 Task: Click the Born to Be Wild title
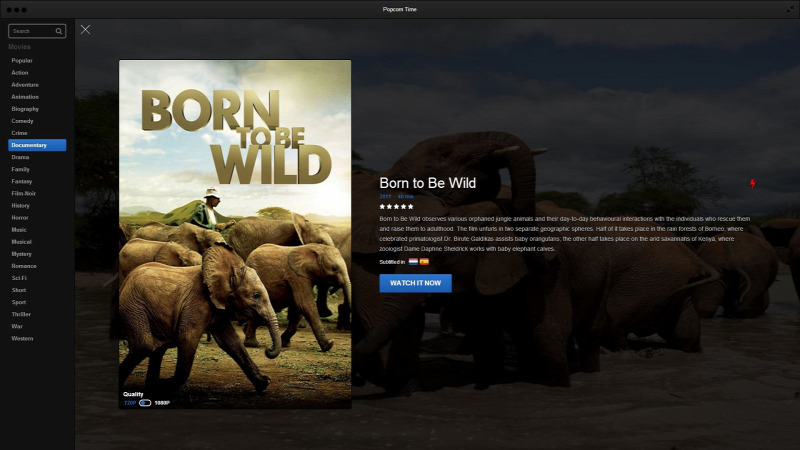tap(428, 183)
